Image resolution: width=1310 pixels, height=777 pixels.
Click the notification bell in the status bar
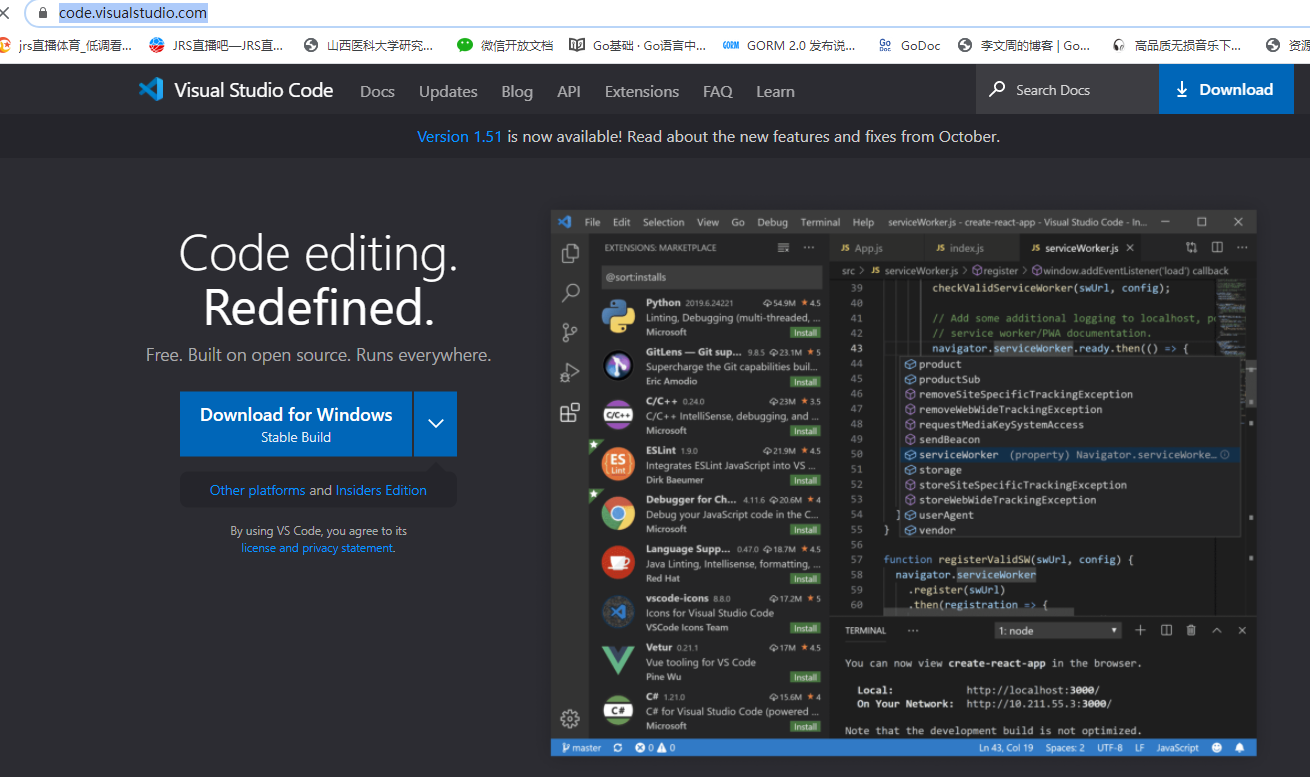coord(1240,748)
